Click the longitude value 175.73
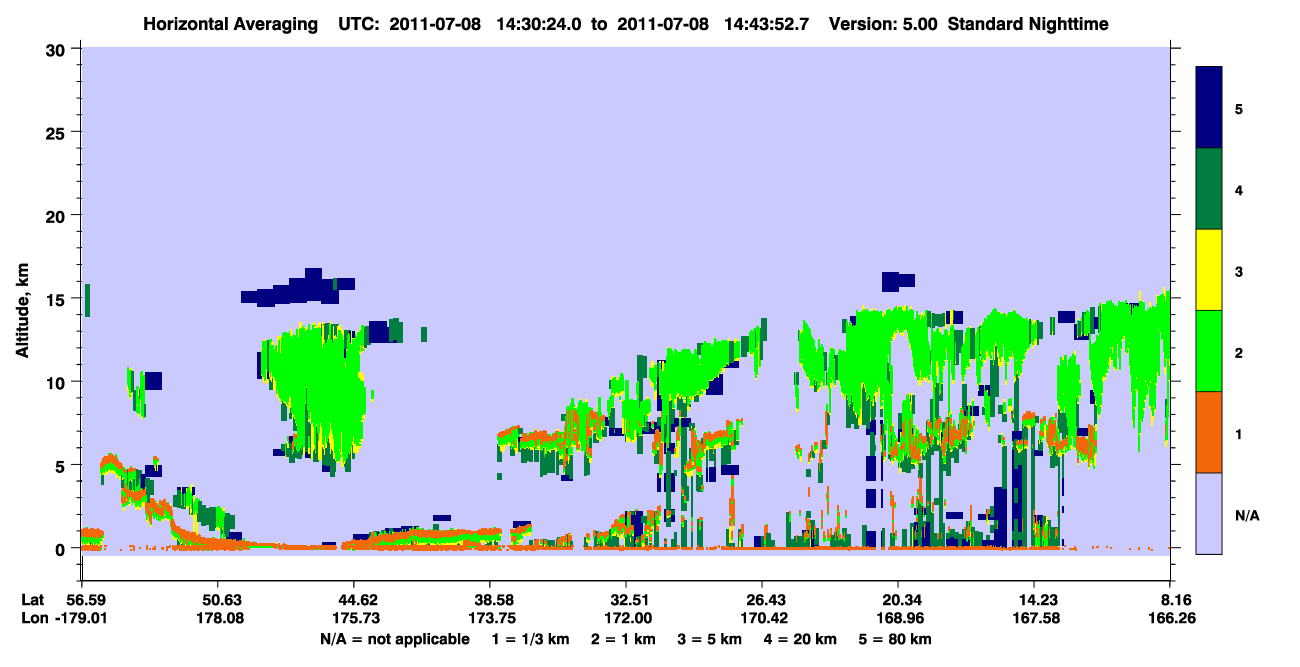Viewport: 1300px width, 667px height. [354, 619]
